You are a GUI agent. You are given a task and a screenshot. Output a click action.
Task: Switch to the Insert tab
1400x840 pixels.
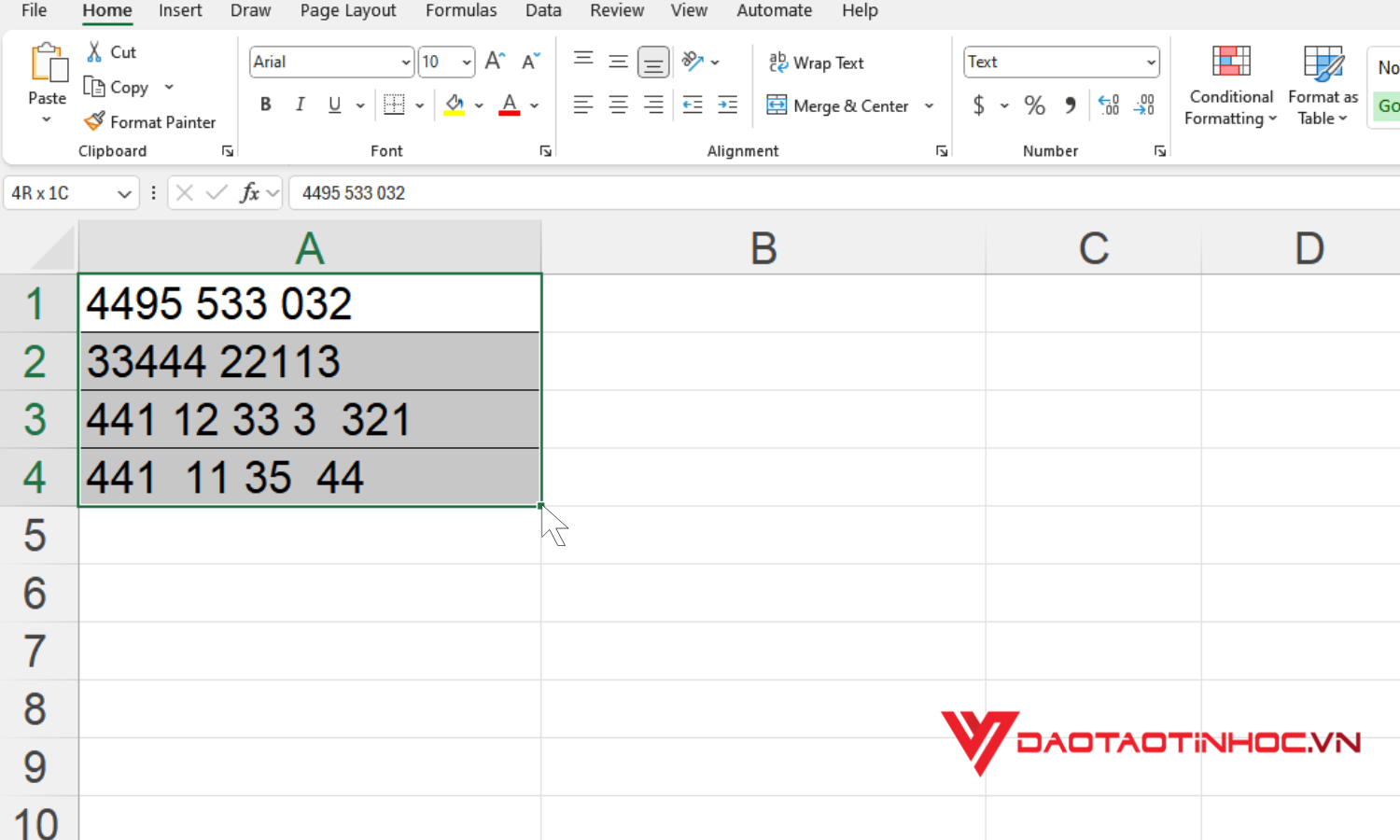(x=180, y=10)
